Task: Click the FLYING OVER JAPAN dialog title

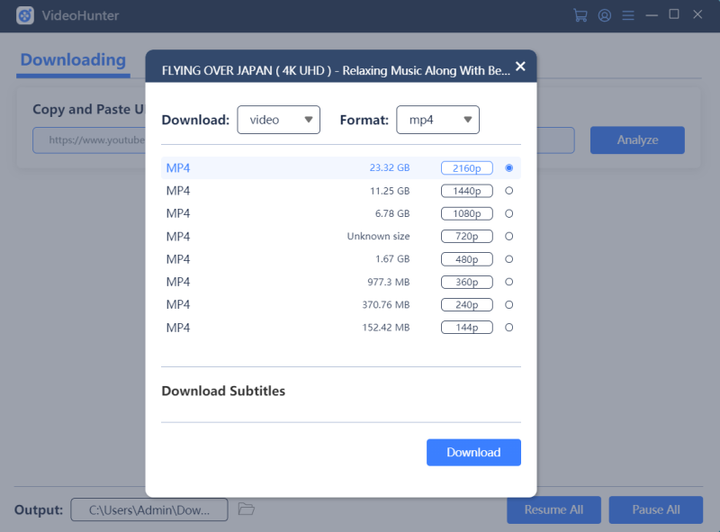Action: coord(336,70)
